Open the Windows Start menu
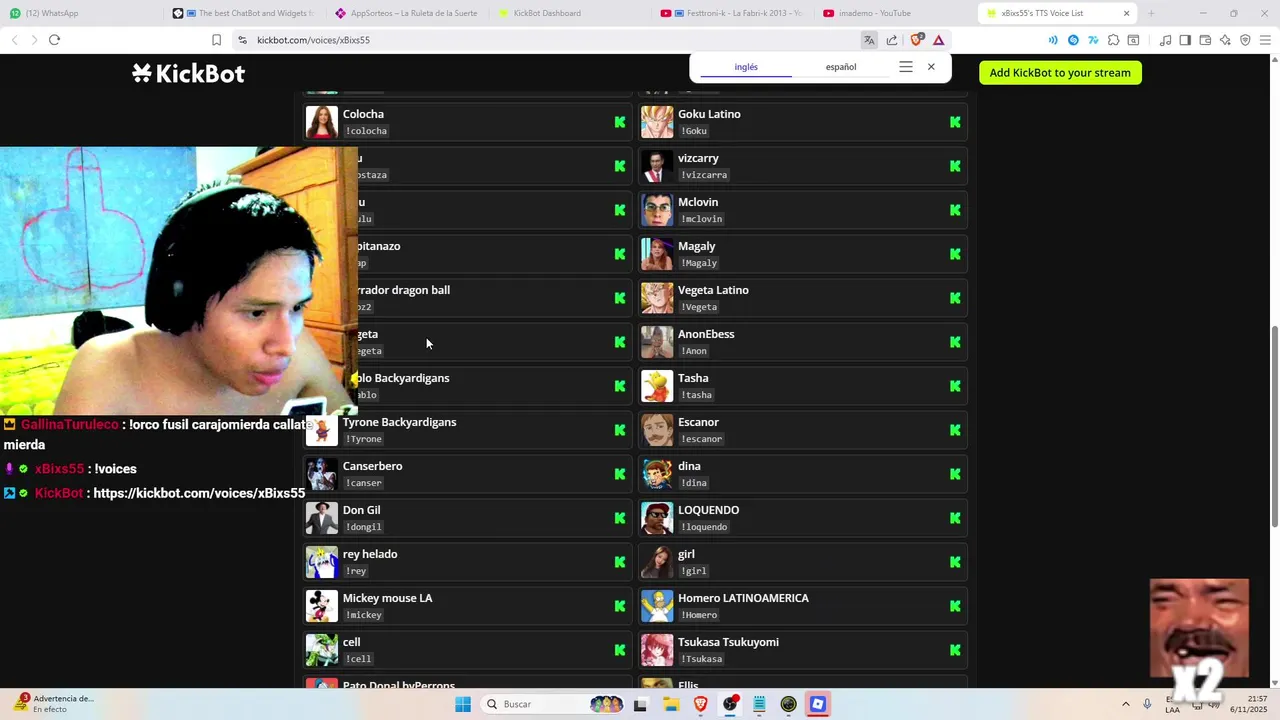The width and height of the screenshot is (1280, 720). point(463,704)
